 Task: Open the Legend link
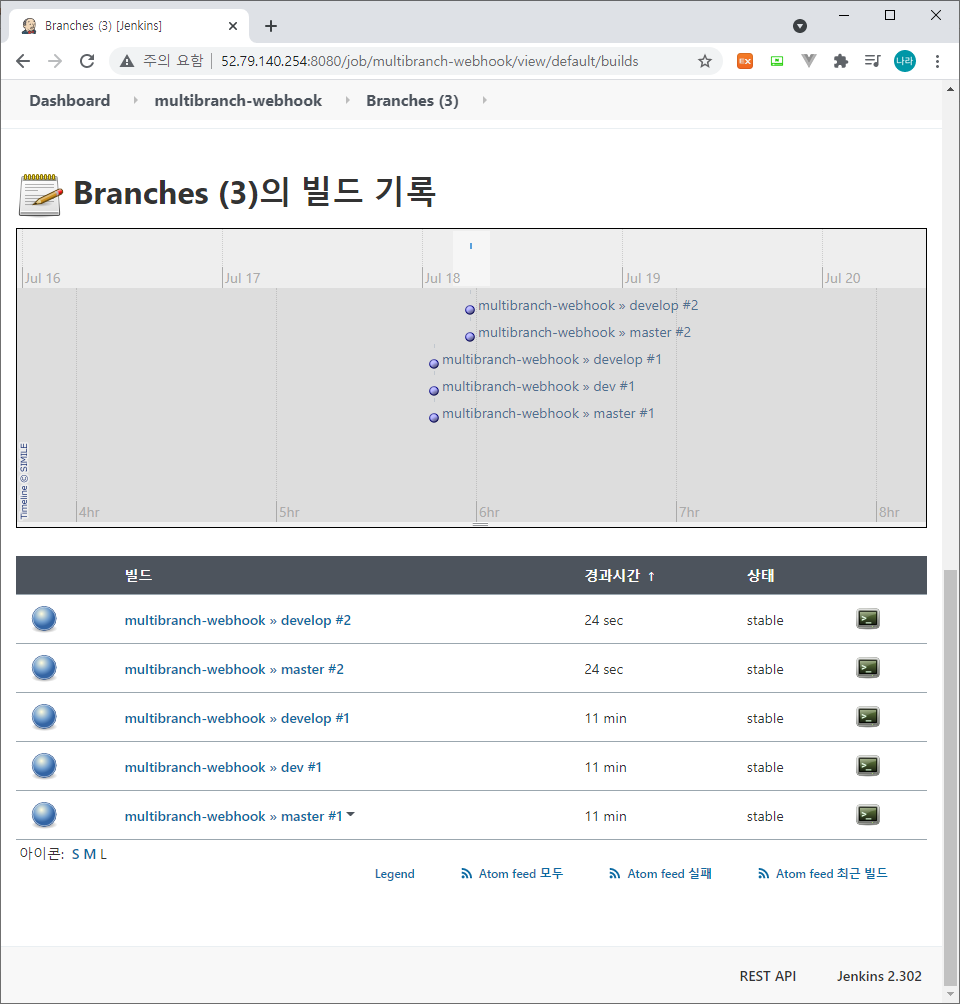tap(395, 874)
